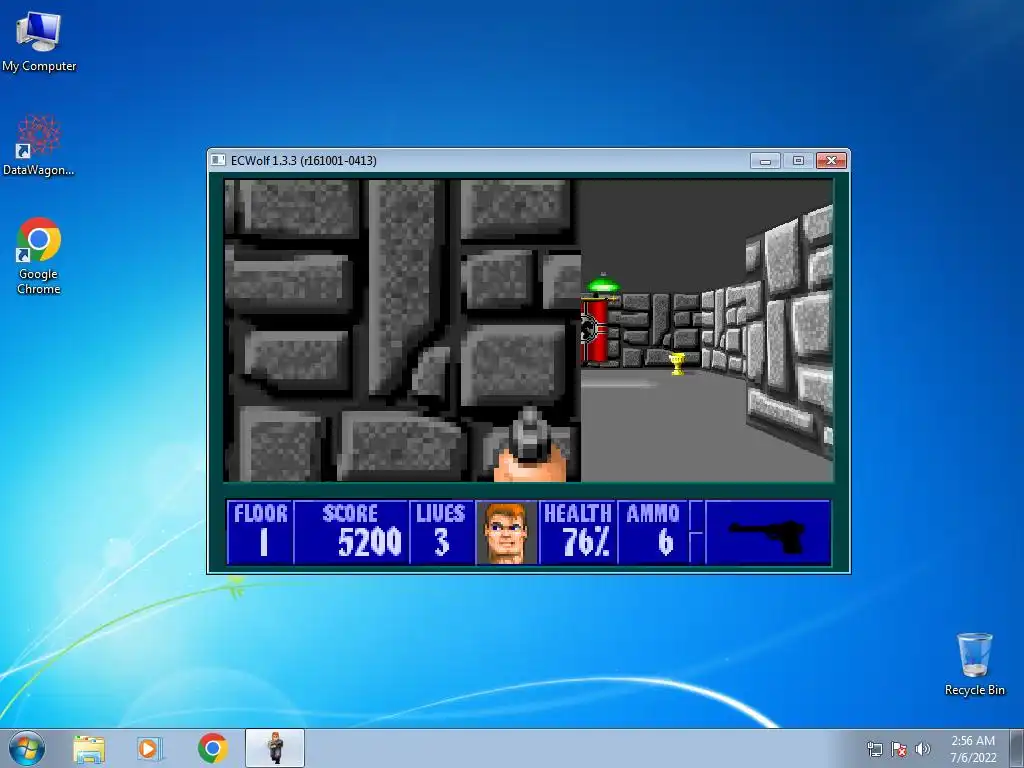The height and width of the screenshot is (768, 1024).
Task: Click the green ceiling lamp
Action: click(x=603, y=285)
